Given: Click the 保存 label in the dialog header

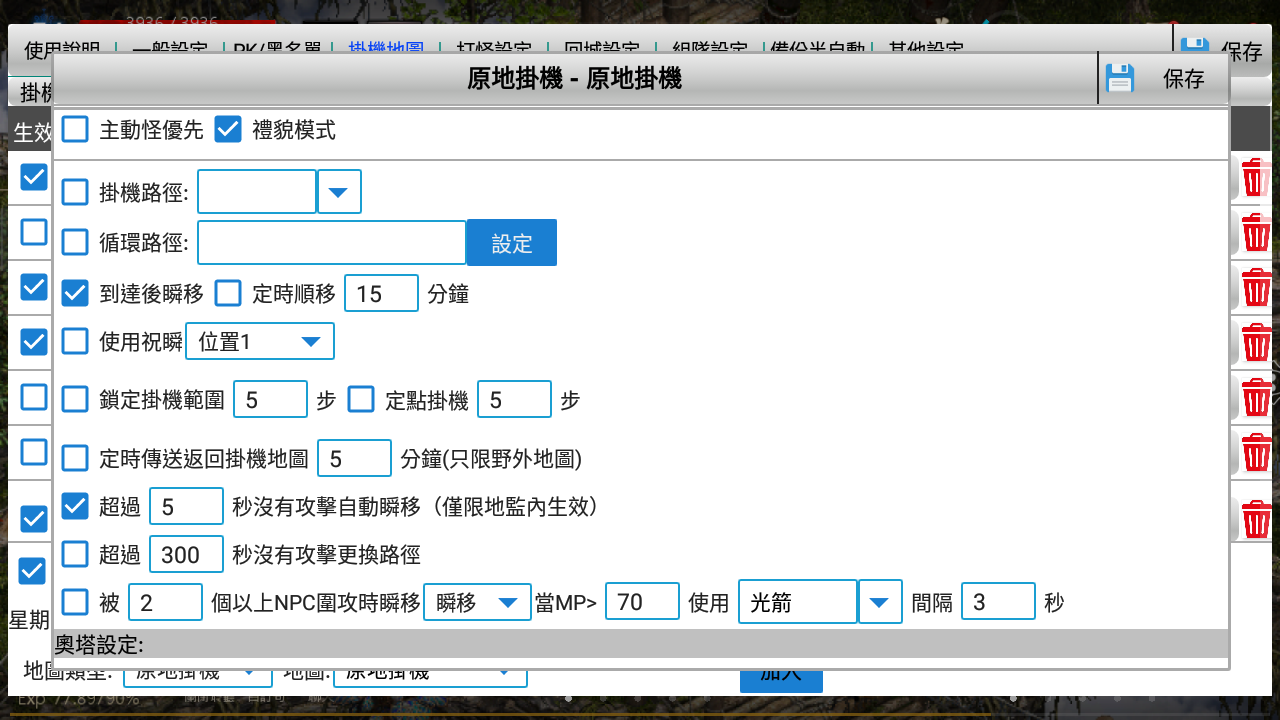Looking at the screenshot, I should pyautogui.click(x=1183, y=80).
